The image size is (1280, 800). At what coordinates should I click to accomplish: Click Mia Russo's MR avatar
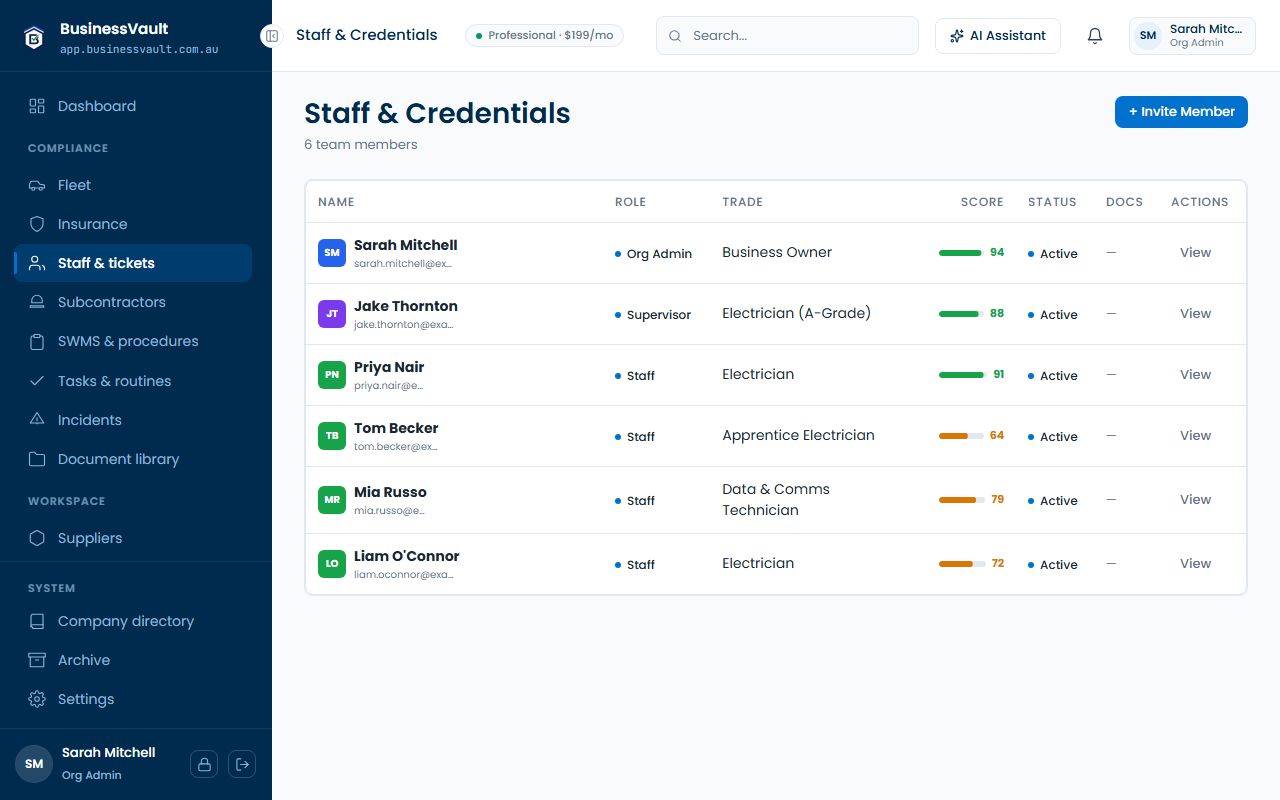[332, 500]
